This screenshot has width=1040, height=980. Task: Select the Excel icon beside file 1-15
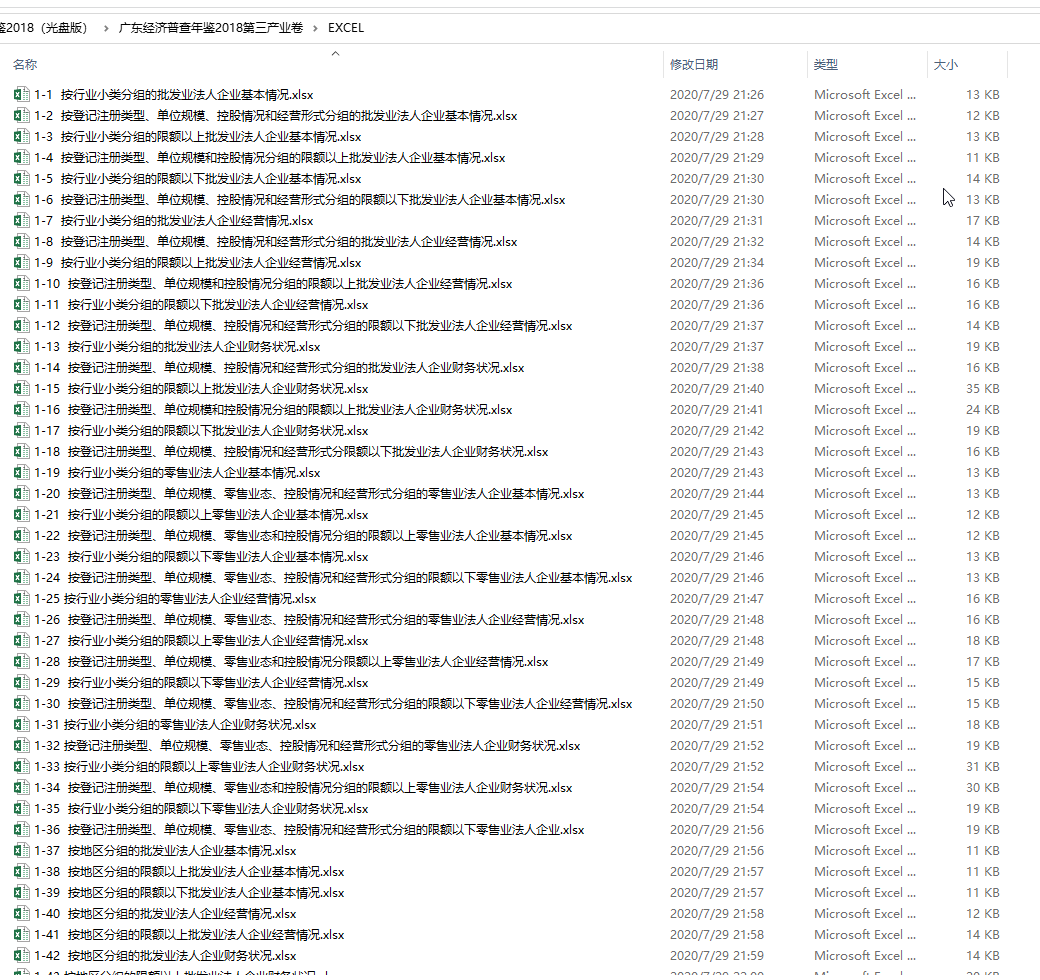pyautogui.click(x=21, y=389)
